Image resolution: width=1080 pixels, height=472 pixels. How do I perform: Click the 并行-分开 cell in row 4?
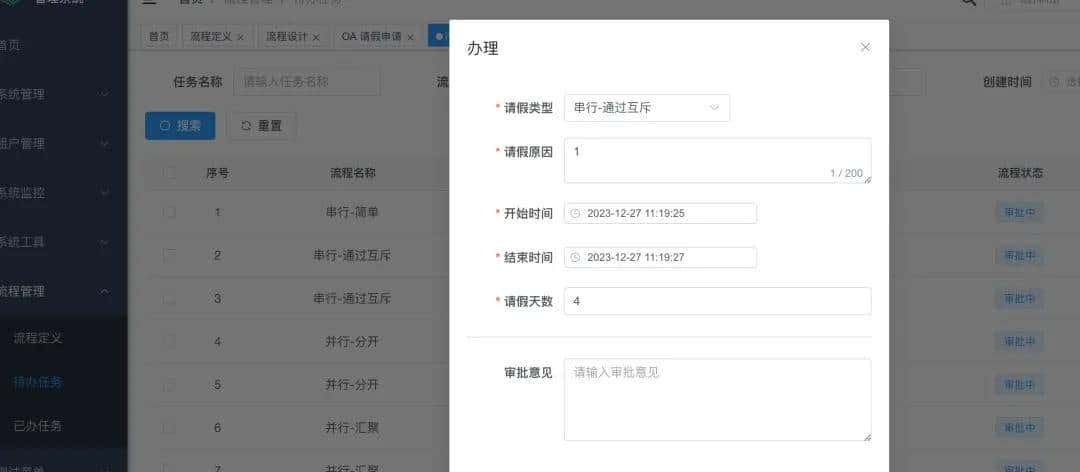(352, 341)
